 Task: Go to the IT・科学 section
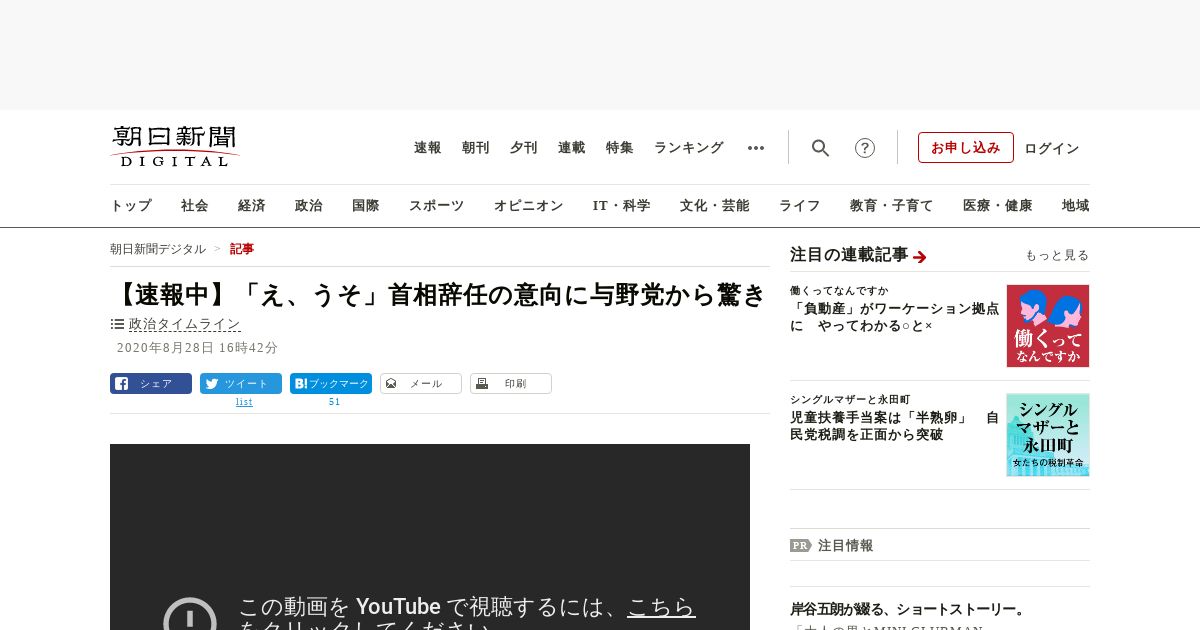point(622,205)
